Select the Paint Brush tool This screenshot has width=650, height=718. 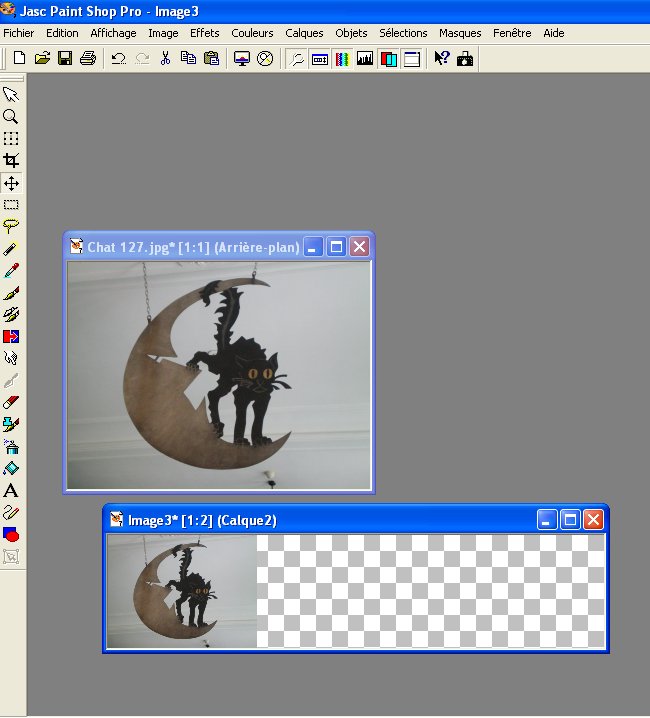click(x=11, y=293)
